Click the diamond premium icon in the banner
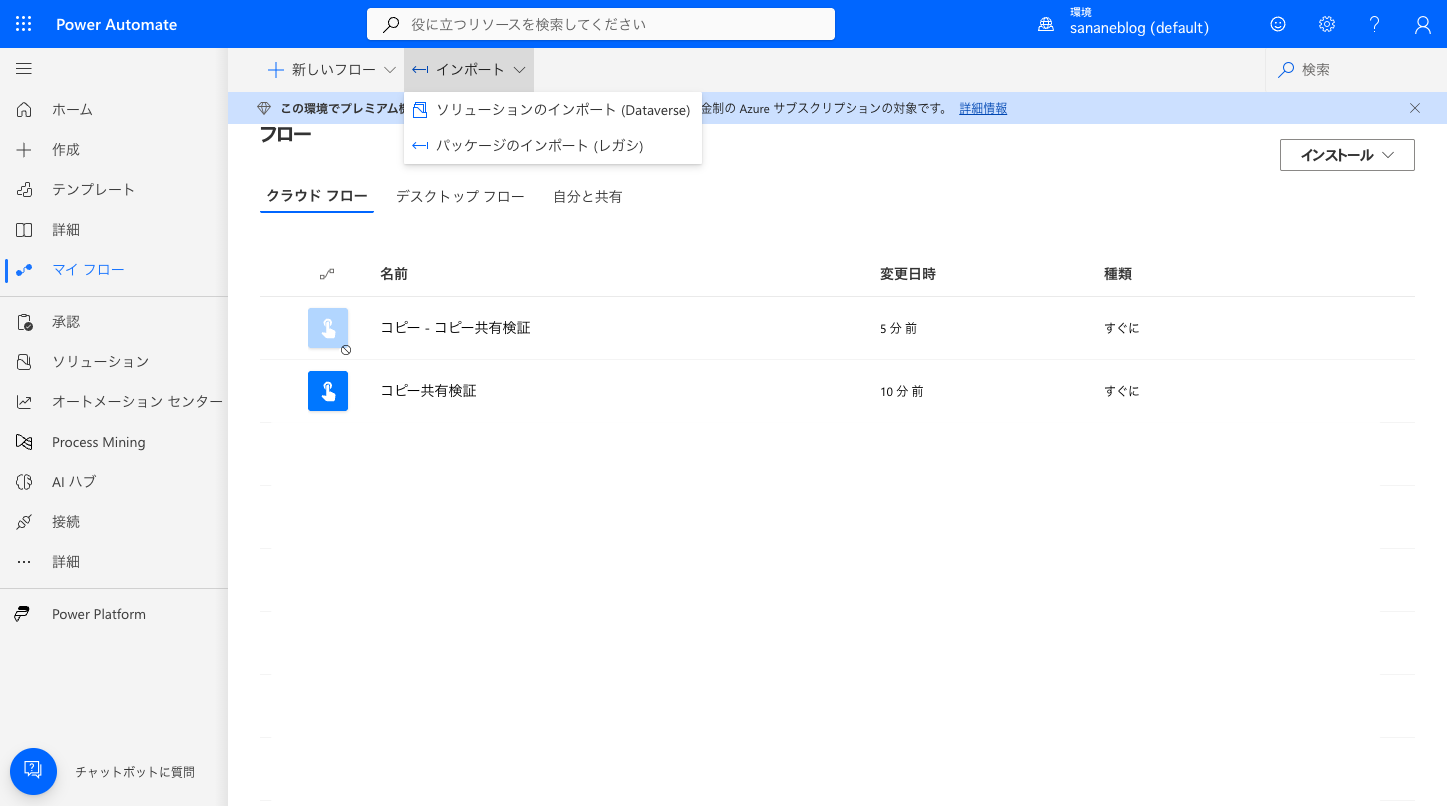This screenshot has width=1447, height=806. [x=264, y=108]
